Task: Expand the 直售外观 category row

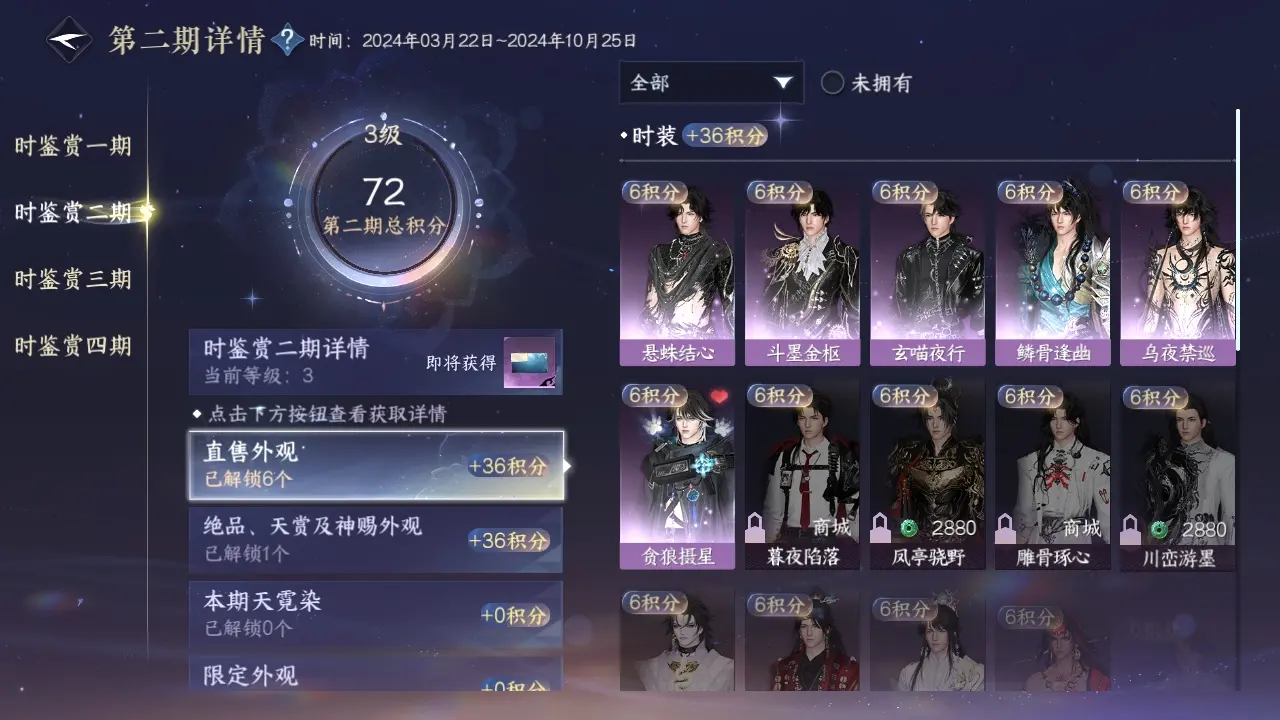Action: [x=376, y=466]
